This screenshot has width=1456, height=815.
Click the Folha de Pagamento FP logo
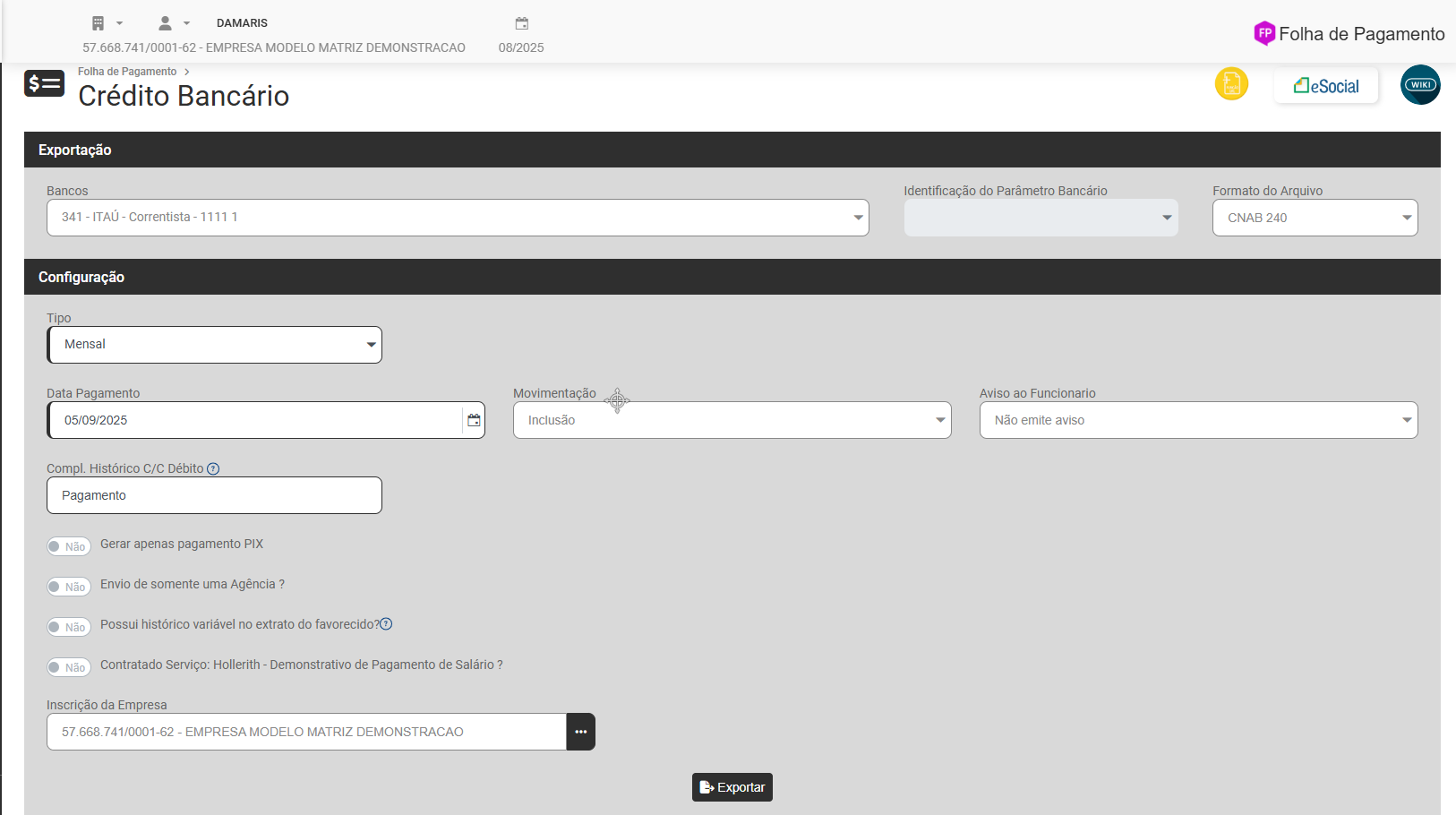coord(1264,34)
